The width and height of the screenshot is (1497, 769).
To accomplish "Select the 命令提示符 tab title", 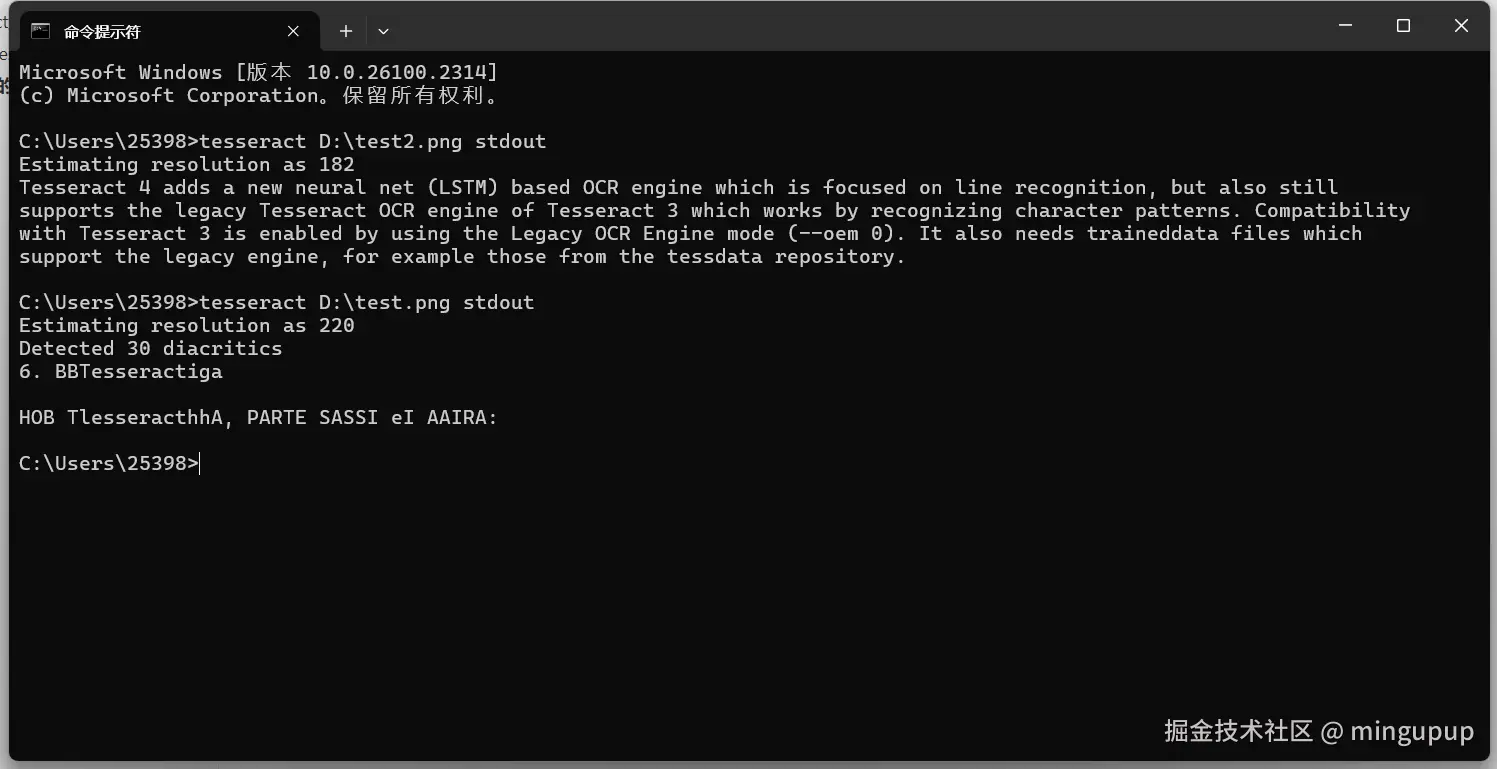I will 102,32.
